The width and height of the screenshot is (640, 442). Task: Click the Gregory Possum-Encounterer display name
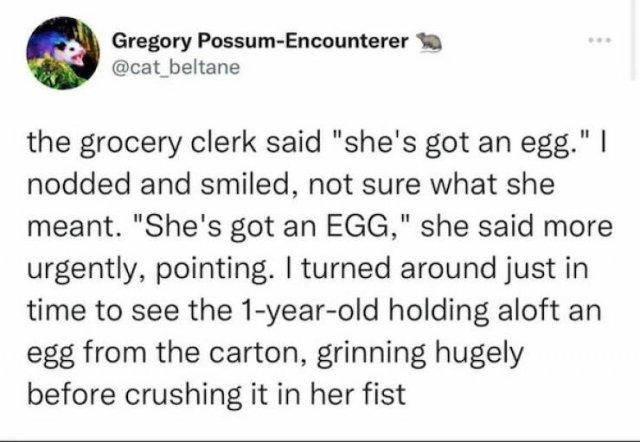(x=260, y=41)
